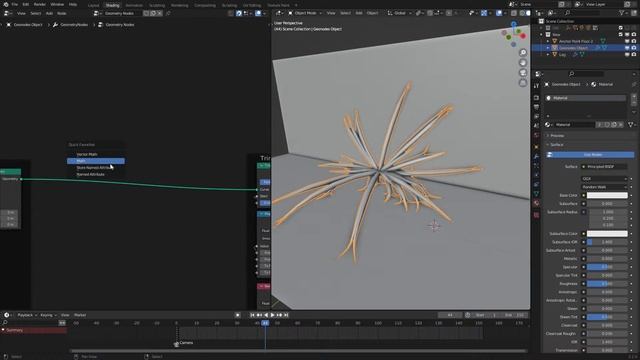
Task: Click the blue Z axis of the navigation gizmo
Action: coord(514,25)
